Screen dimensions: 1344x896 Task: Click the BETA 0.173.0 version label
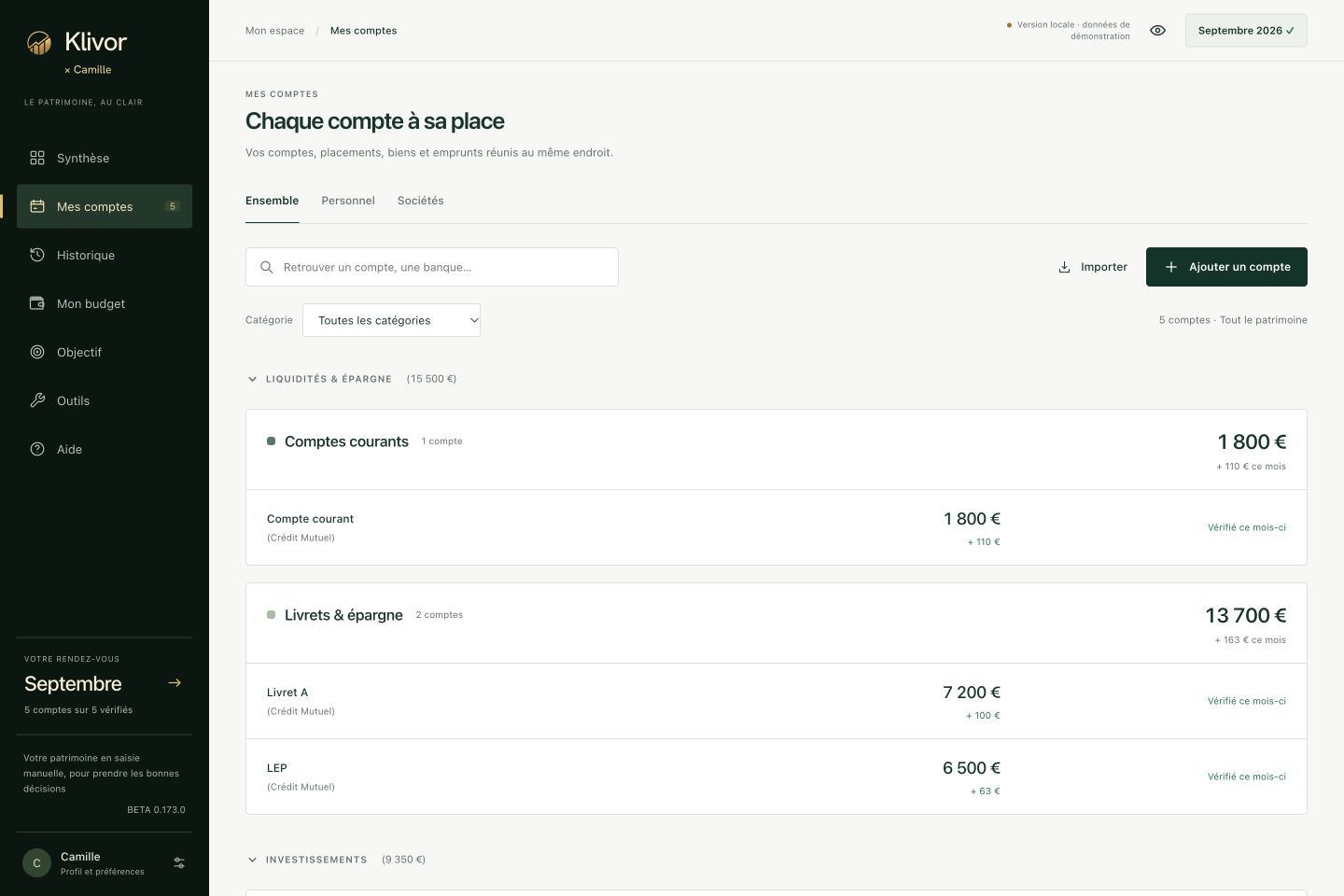(157, 810)
